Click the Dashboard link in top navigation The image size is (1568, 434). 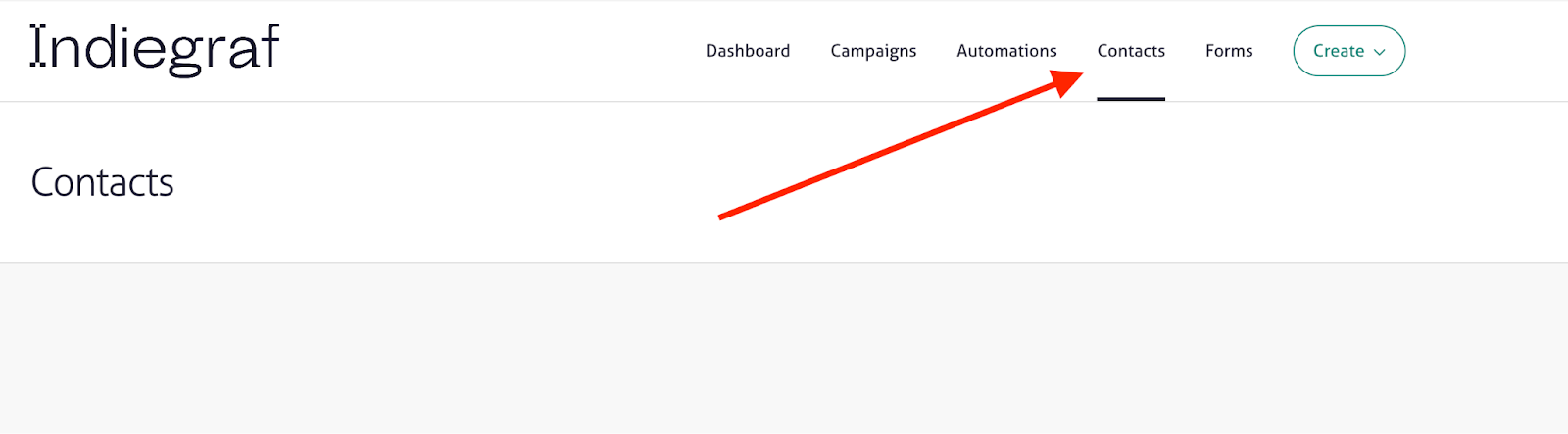point(748,51)
